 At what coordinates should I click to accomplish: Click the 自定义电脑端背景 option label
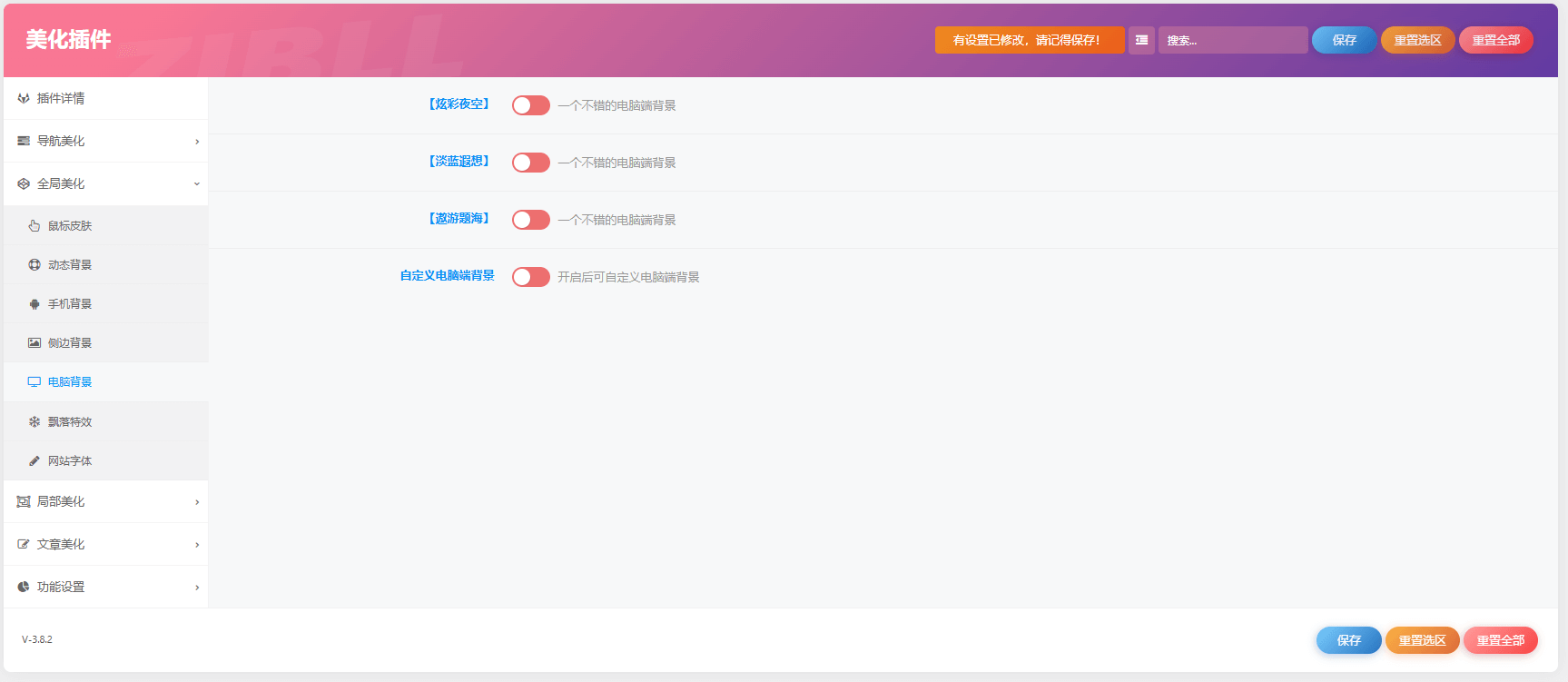[x=448, y=275]
